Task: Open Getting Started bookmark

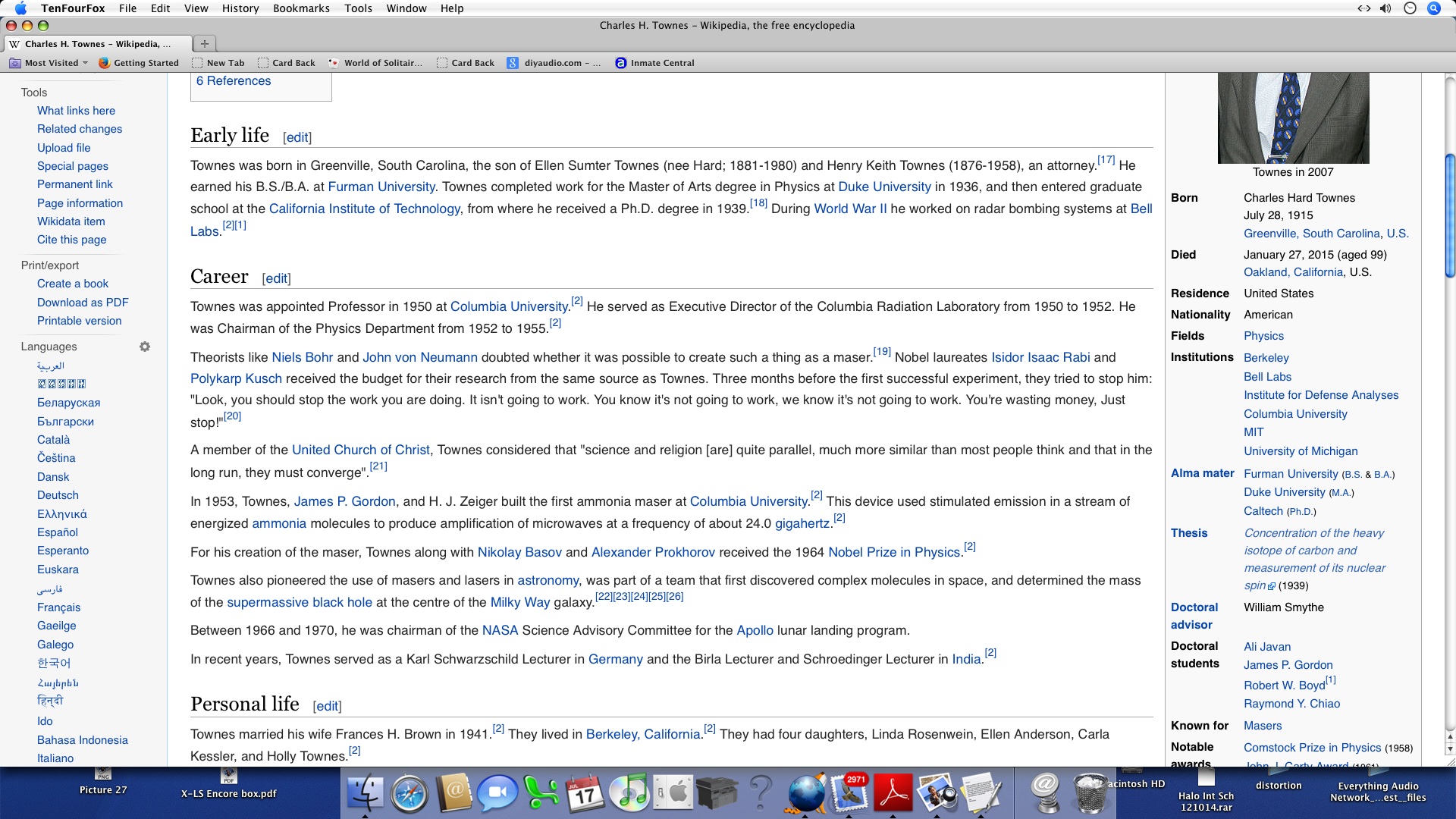Action: (x=139, y=63)
